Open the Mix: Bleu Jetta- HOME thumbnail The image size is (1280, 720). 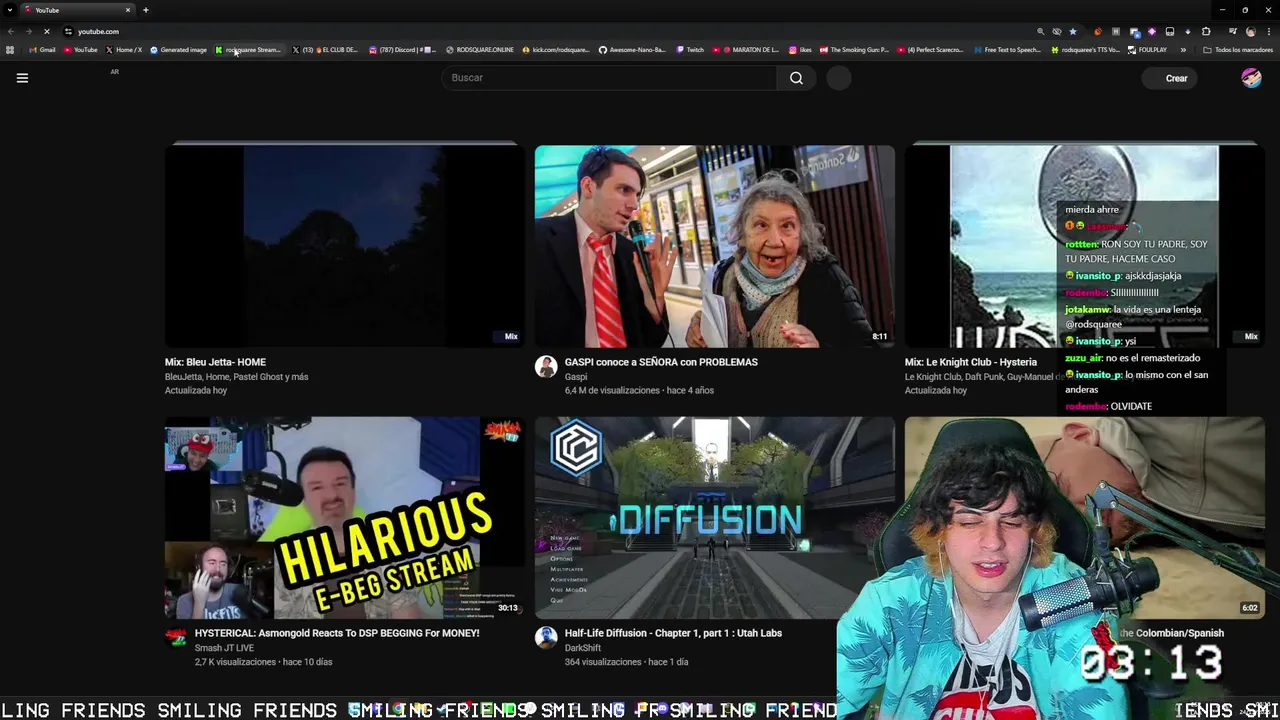click(344, 246)
